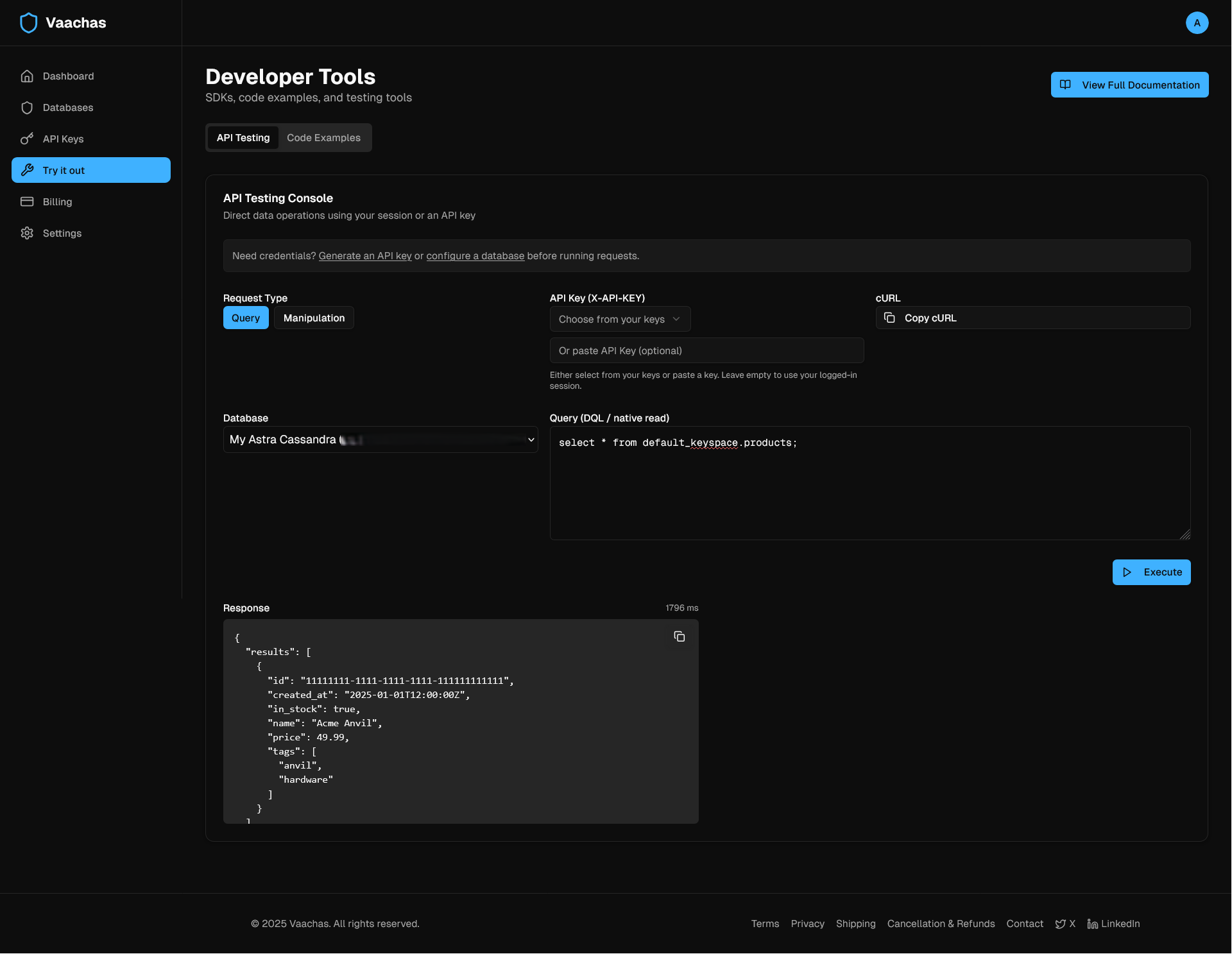The width and height of the screenshot is (1232, 954).
Task: Execute the current query
Action: (x=1151, y=572)
